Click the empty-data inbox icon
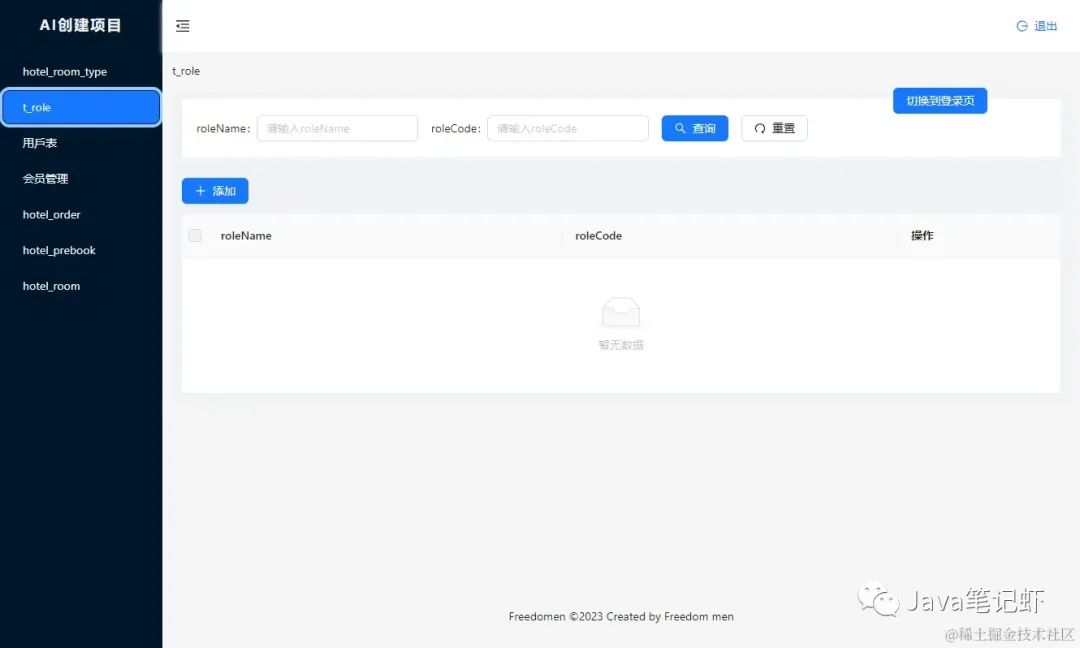This screenshot has width=1080, height=648. (621, 312)
